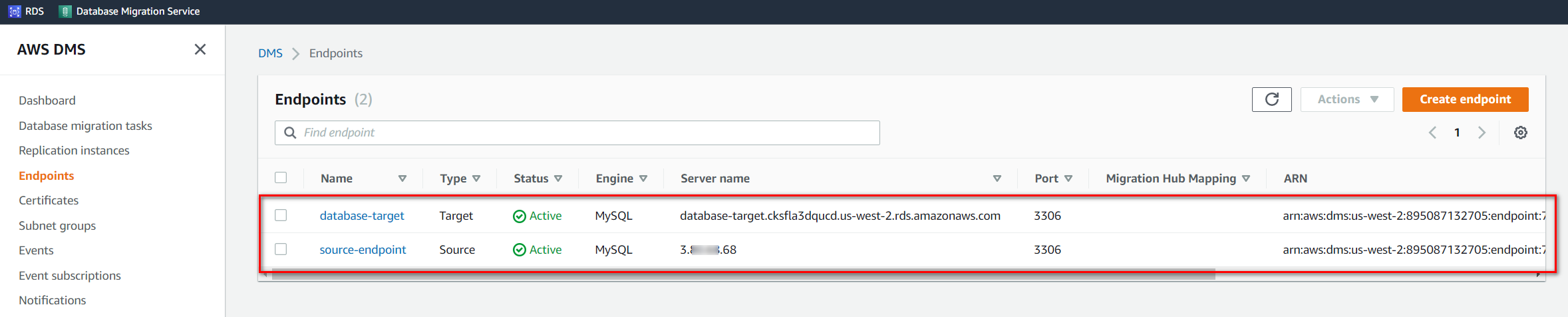Open Dashboard in the sidebar

click(47, 101)
